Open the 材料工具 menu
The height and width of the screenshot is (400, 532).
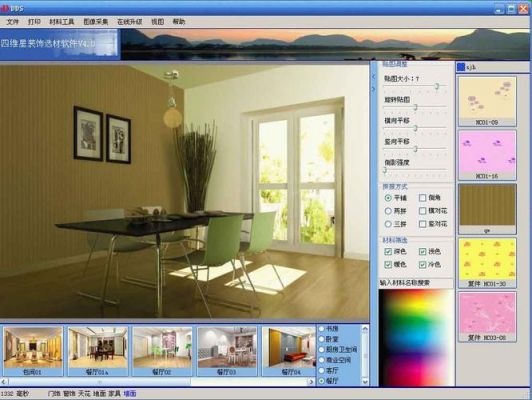61,22
